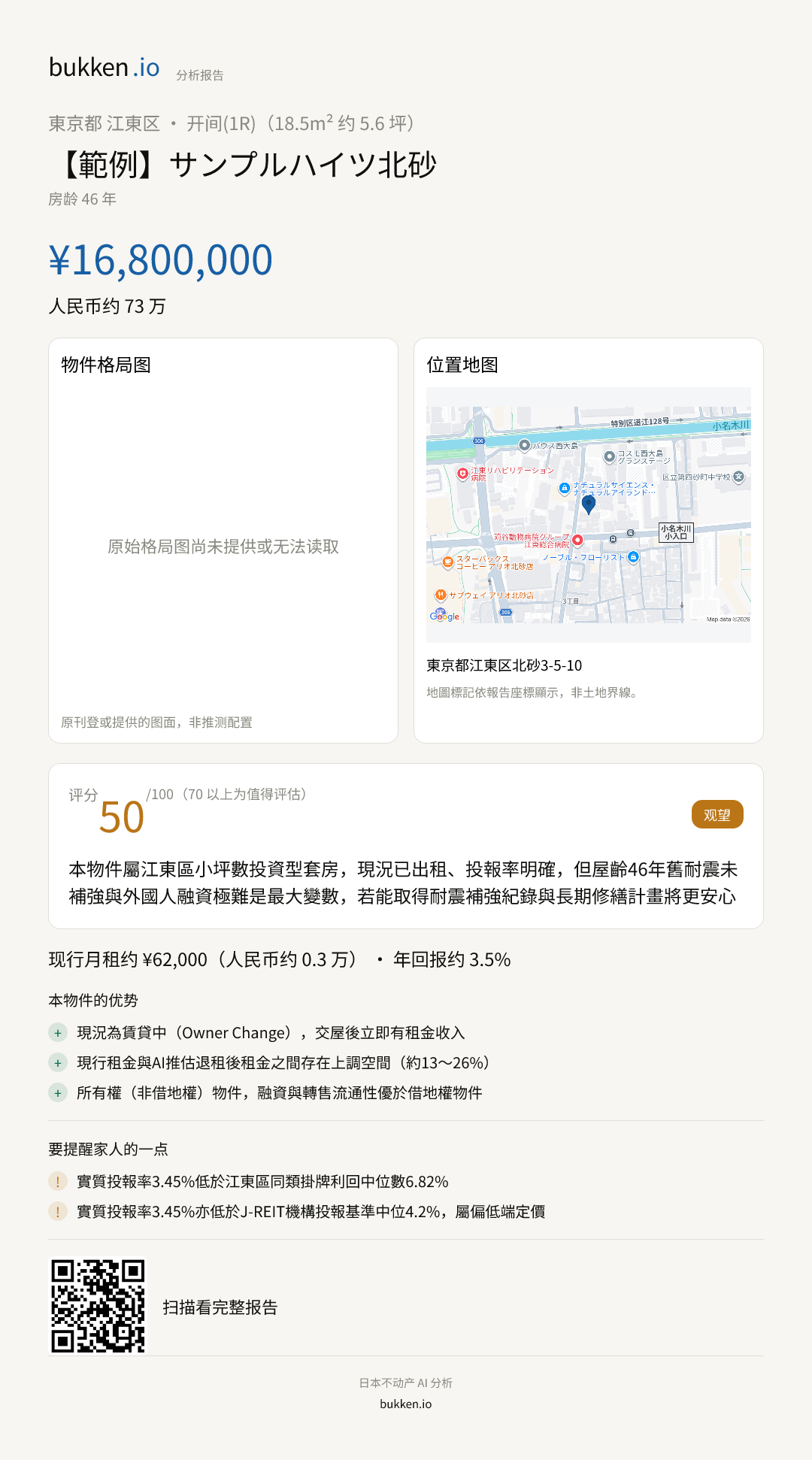Click the bukken.io logo at top
812x1460 pixels.
tap(105, 68)
